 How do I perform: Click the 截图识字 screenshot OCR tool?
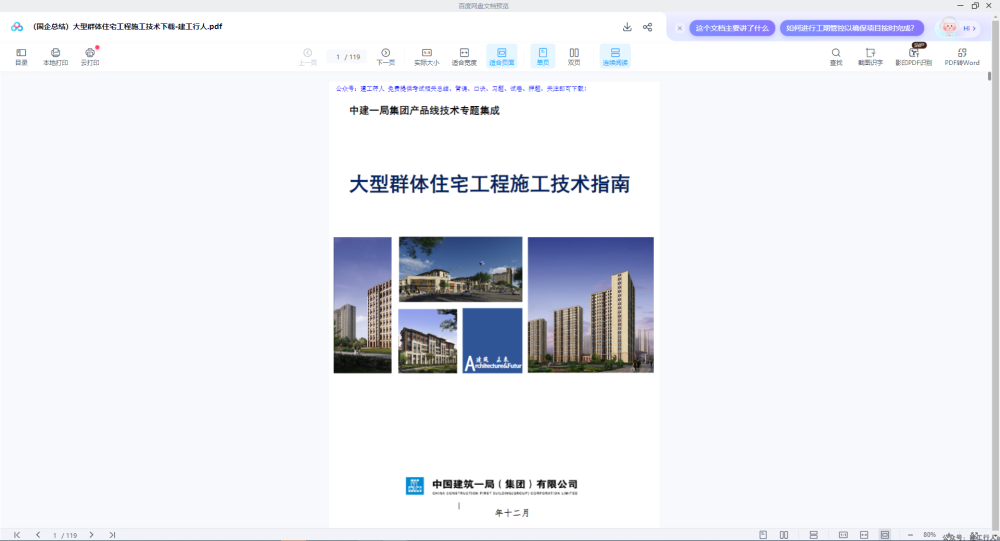(x=870, y=57)
